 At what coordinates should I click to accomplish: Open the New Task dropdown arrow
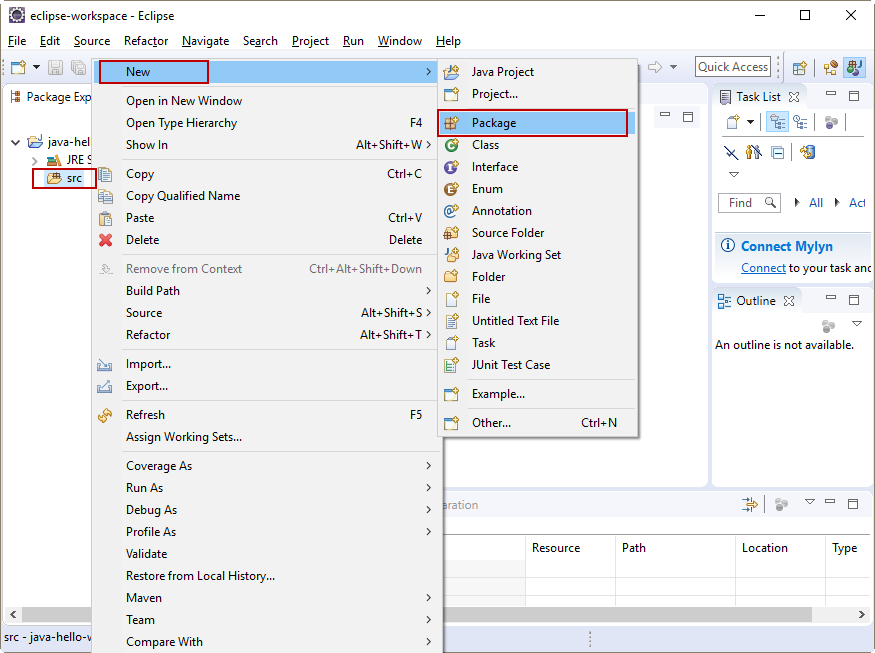(751, 122)
